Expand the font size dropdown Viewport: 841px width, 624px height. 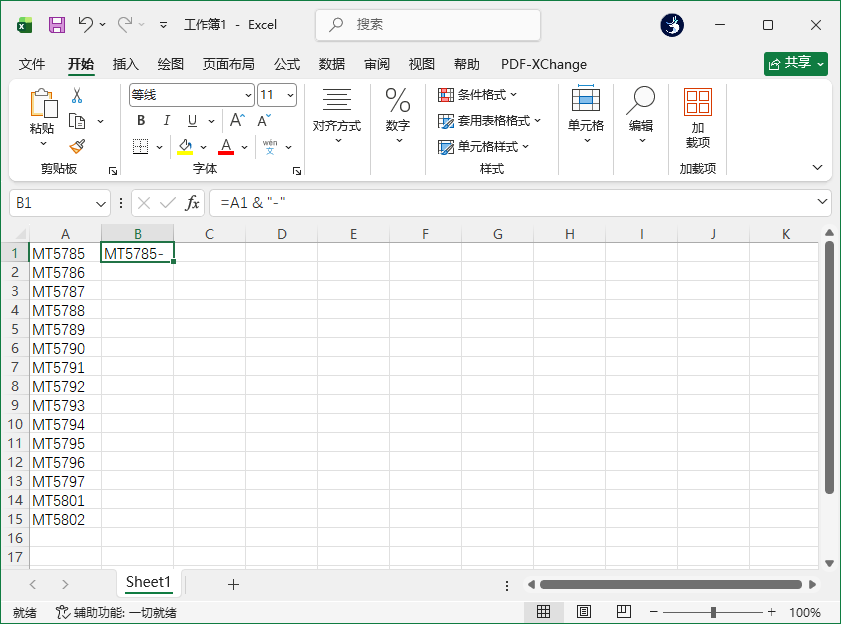click(x=289, y=94)
